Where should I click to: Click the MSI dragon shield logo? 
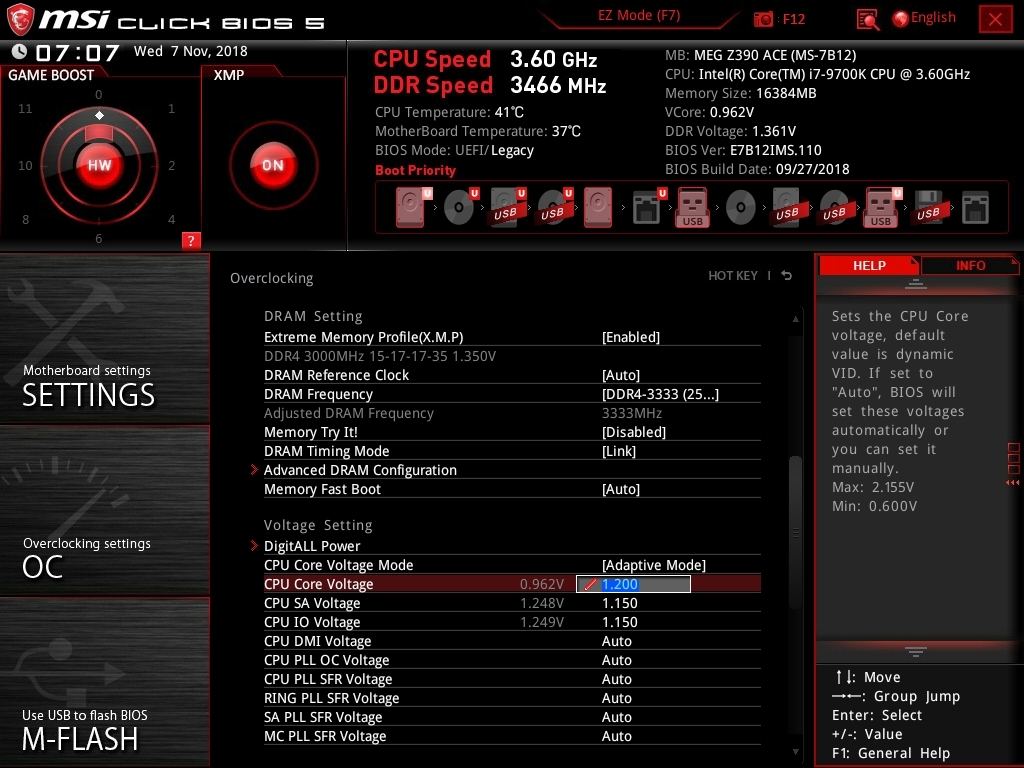20,20
